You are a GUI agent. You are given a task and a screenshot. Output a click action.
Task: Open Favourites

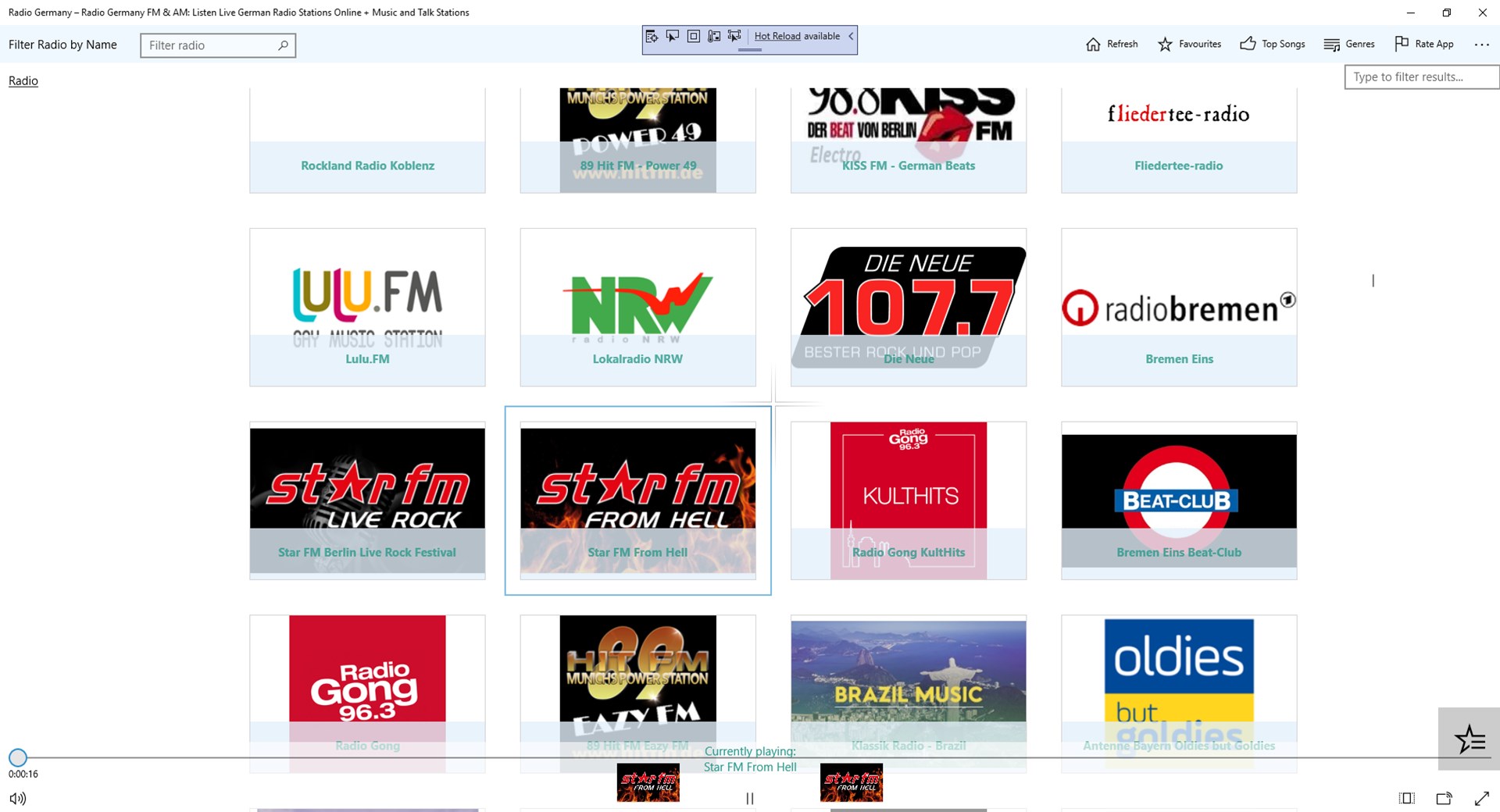[1190, 45]
